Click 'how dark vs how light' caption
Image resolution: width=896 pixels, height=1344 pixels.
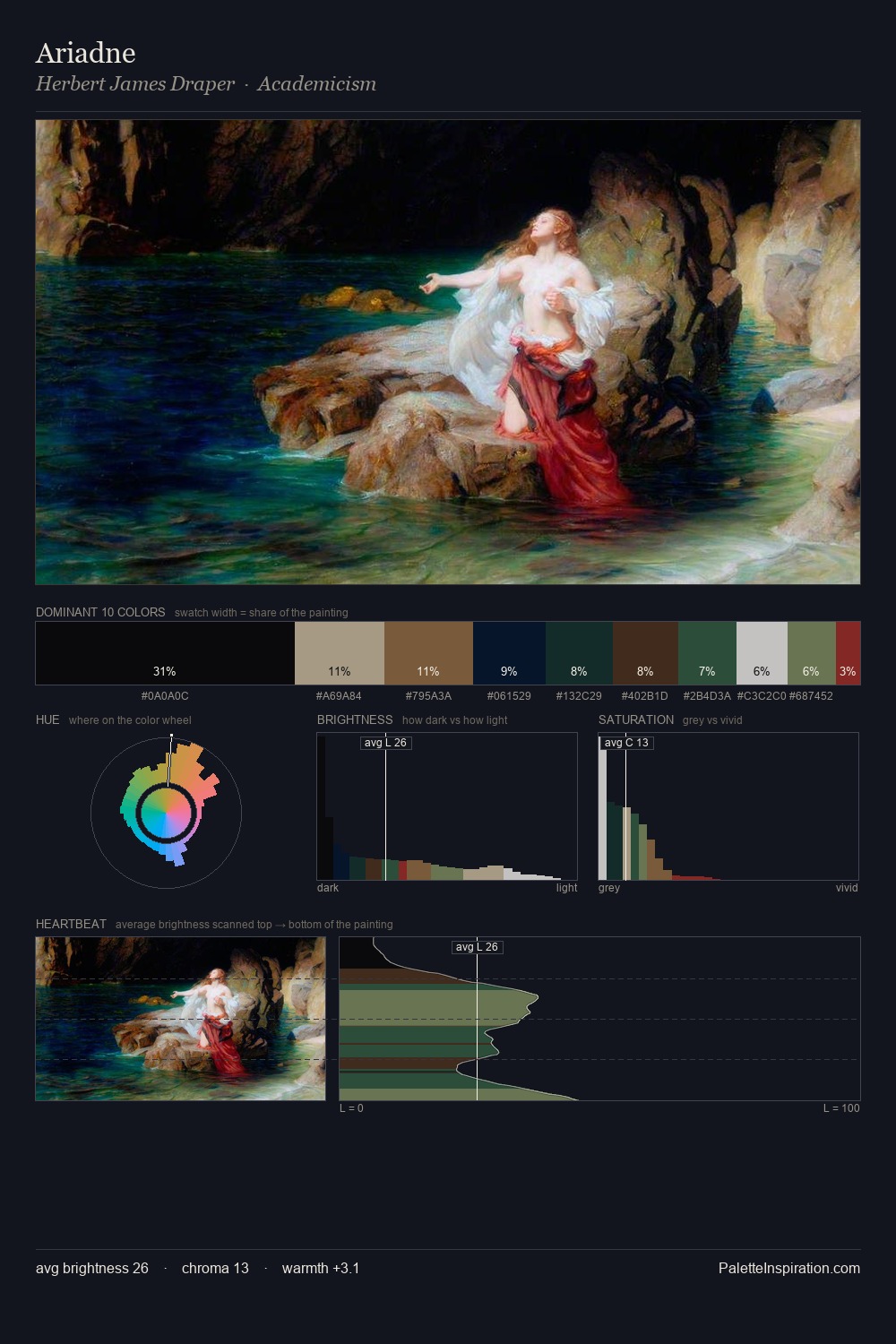coord(455,720)
